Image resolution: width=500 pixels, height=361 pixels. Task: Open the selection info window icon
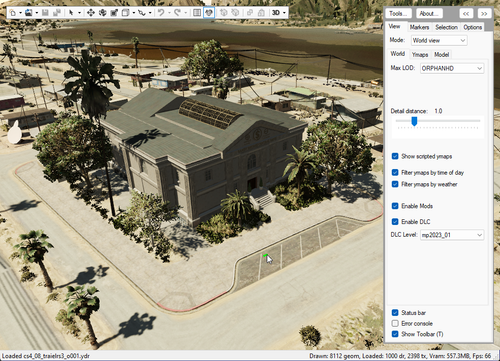[x=197, y=13]
